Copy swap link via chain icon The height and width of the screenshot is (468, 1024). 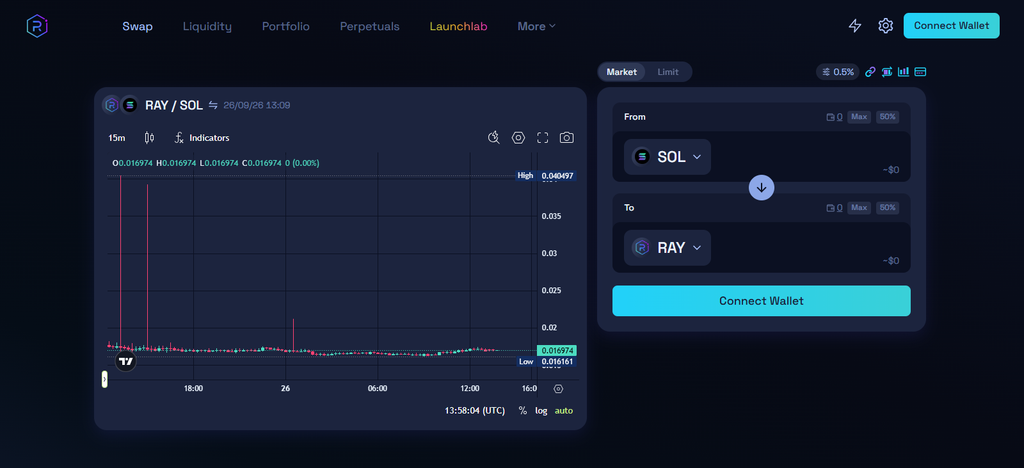870,72
